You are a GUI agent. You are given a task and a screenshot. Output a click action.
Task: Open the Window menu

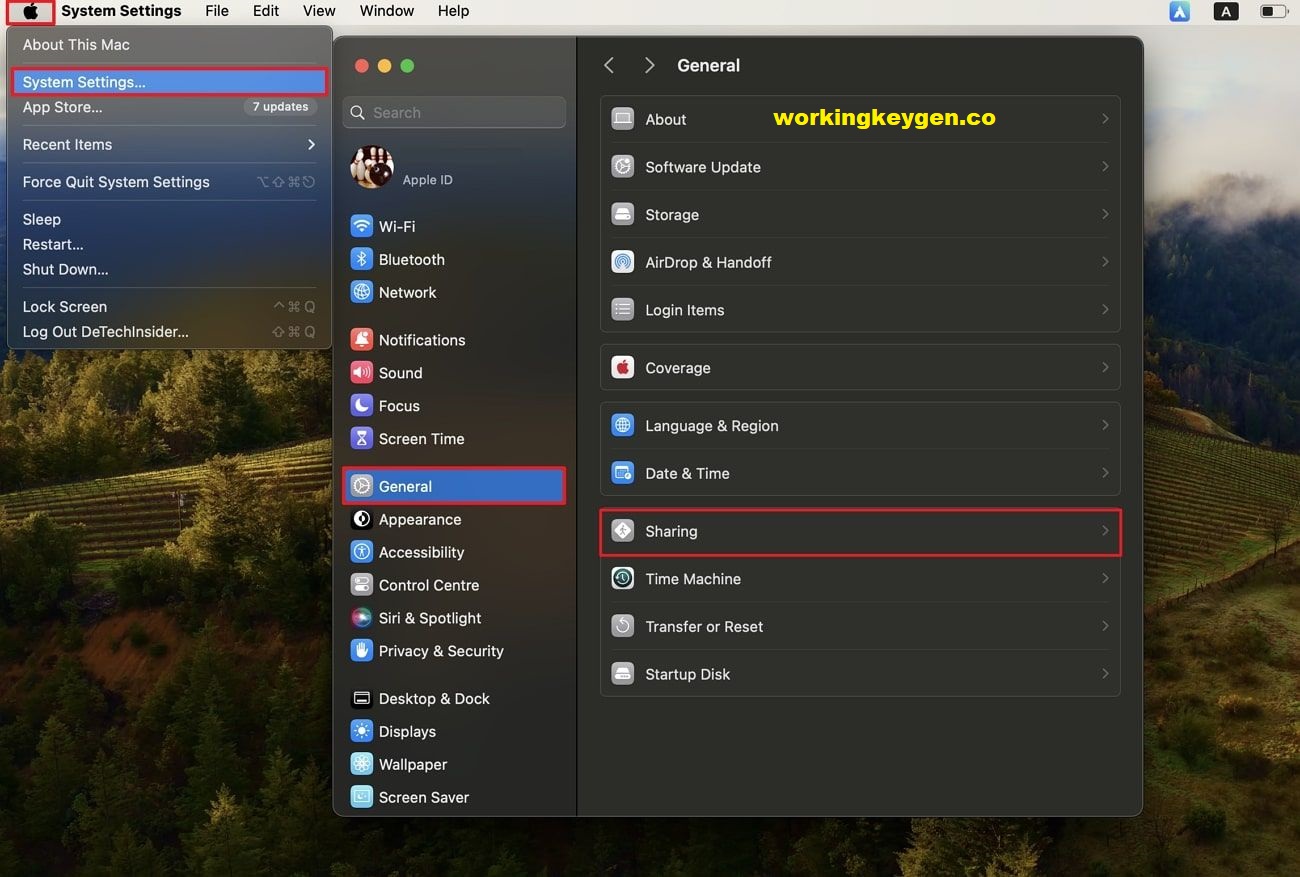(386, 11)
